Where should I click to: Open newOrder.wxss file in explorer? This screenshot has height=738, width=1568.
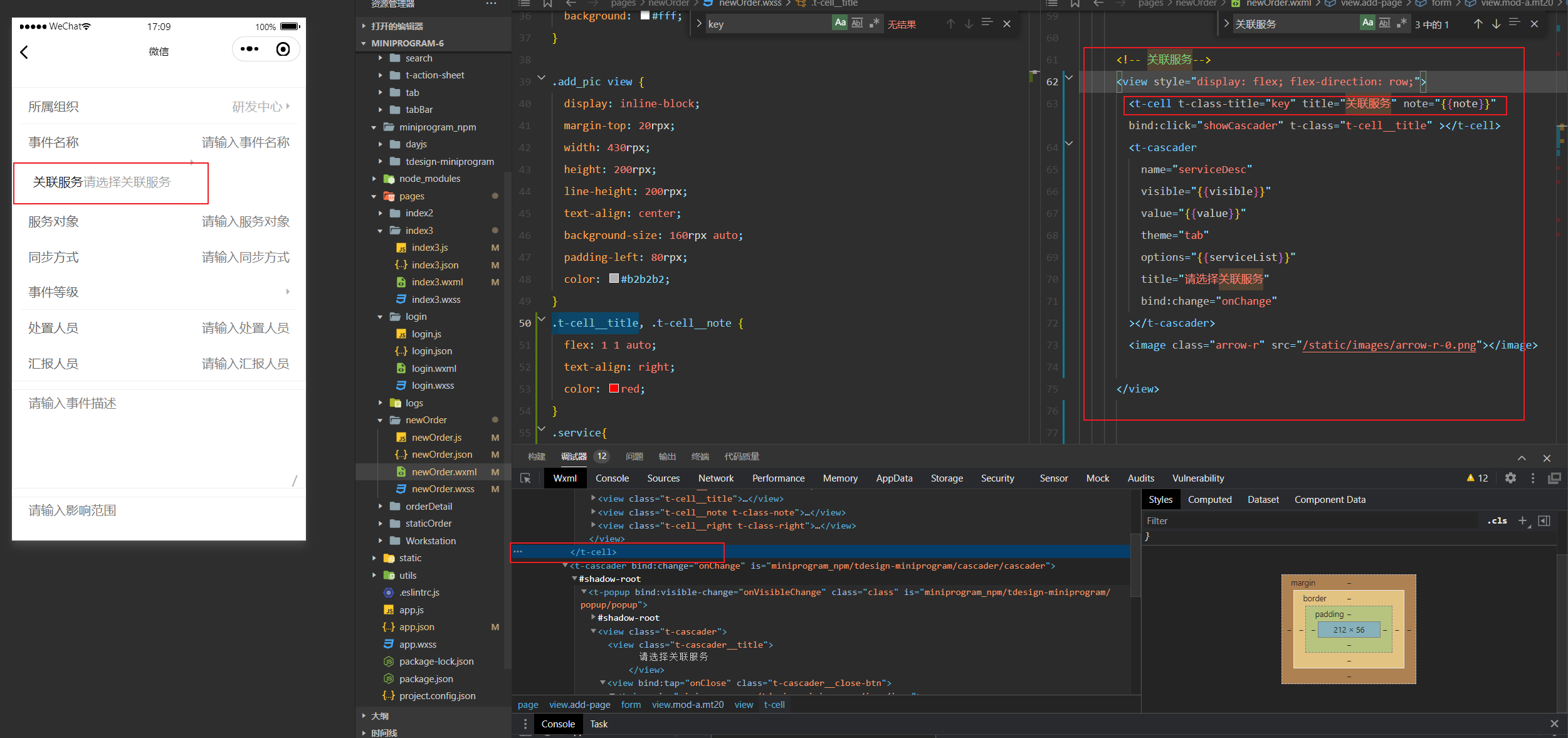point(443,488)
